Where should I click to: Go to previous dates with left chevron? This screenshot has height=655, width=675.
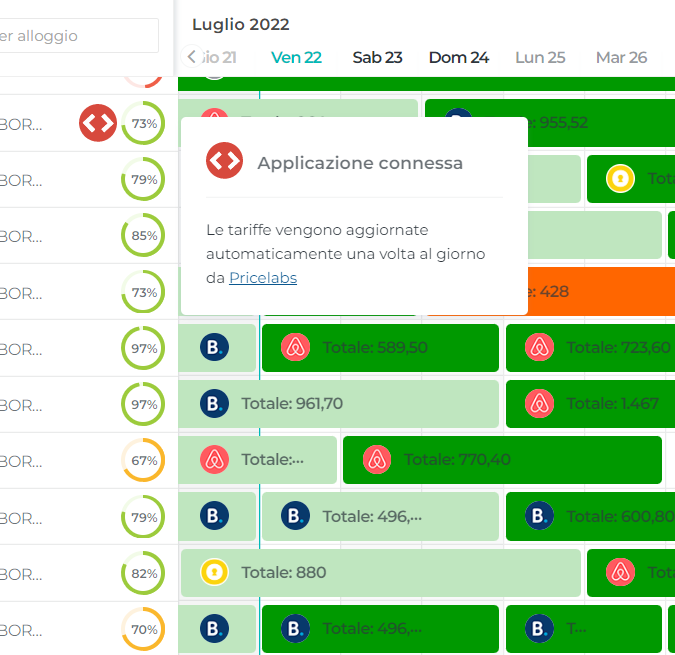tap(192, 56)
